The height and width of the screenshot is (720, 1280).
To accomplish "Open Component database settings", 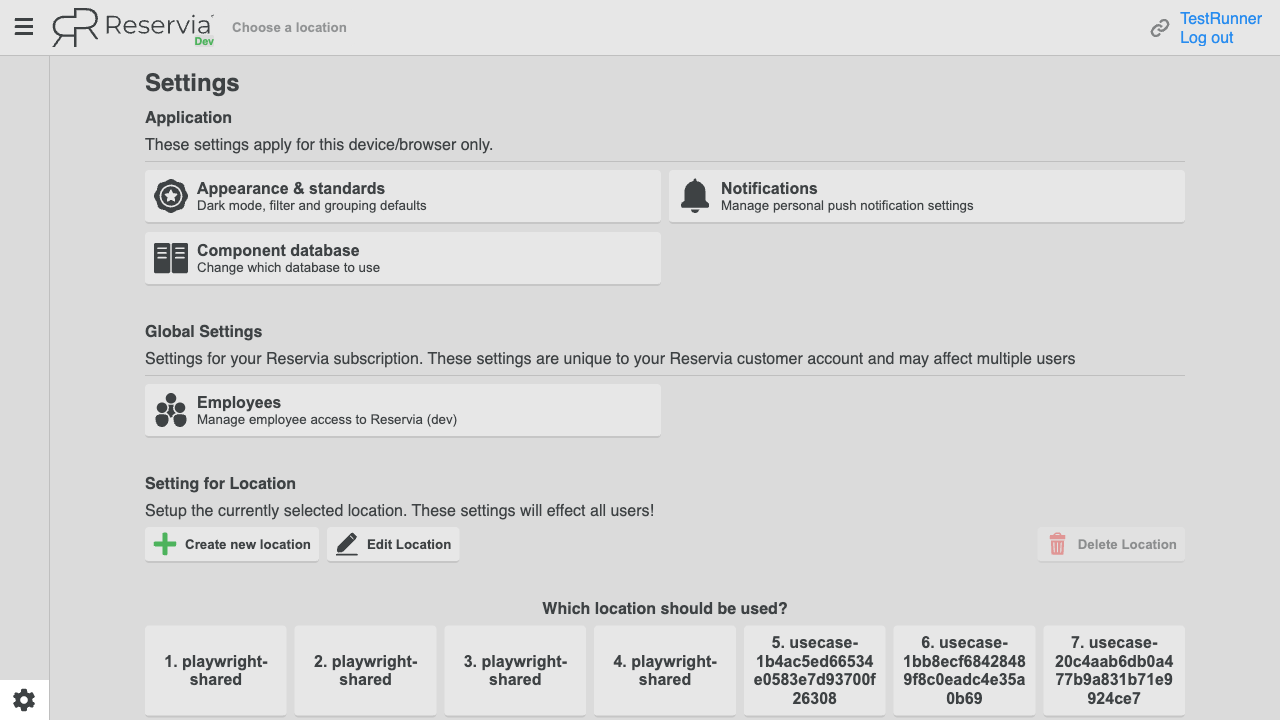I will click(403, 258).
